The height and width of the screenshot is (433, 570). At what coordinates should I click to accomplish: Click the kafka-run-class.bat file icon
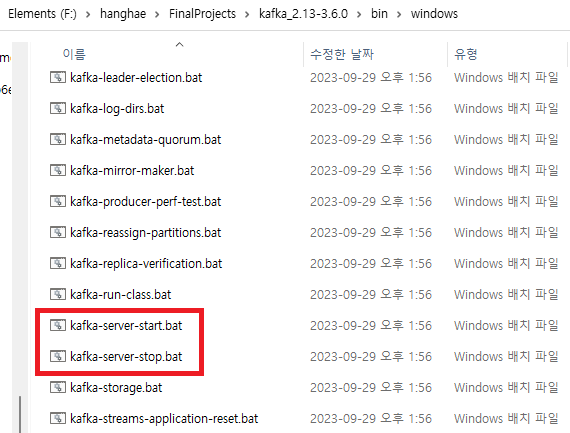click(x=58, y=294)
